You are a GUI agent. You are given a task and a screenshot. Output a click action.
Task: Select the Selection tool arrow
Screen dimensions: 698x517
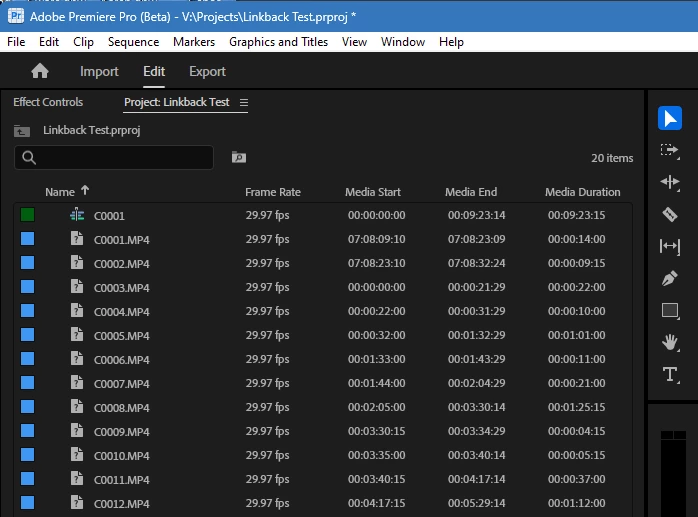click(670, 118)
